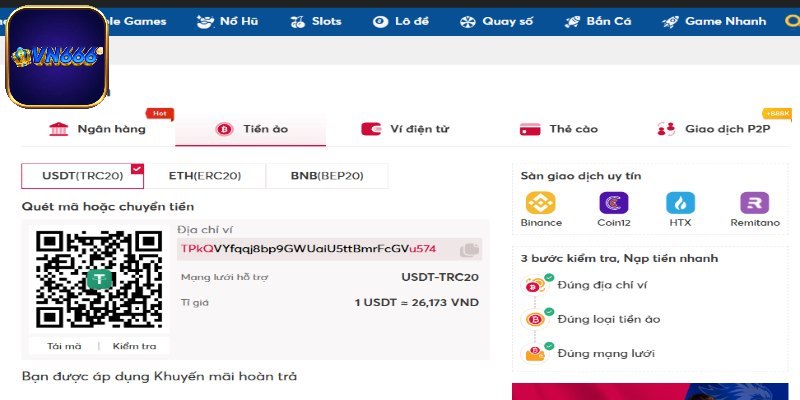Select the USDT(TRC20) currency option
Screen dimensions: 800x400
coord(82,176)
